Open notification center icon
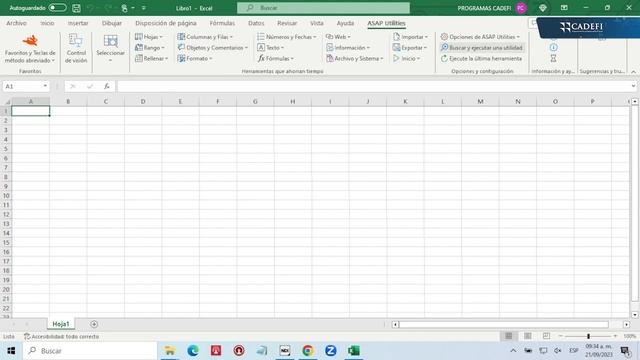Image resolution: width=640 pixels, height=360 pixels. pos(625,351)
